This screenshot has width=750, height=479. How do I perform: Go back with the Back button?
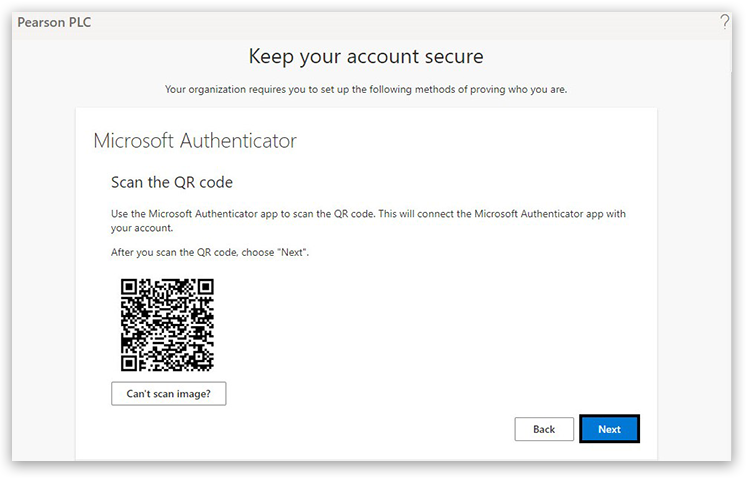[x=544, y=429]
